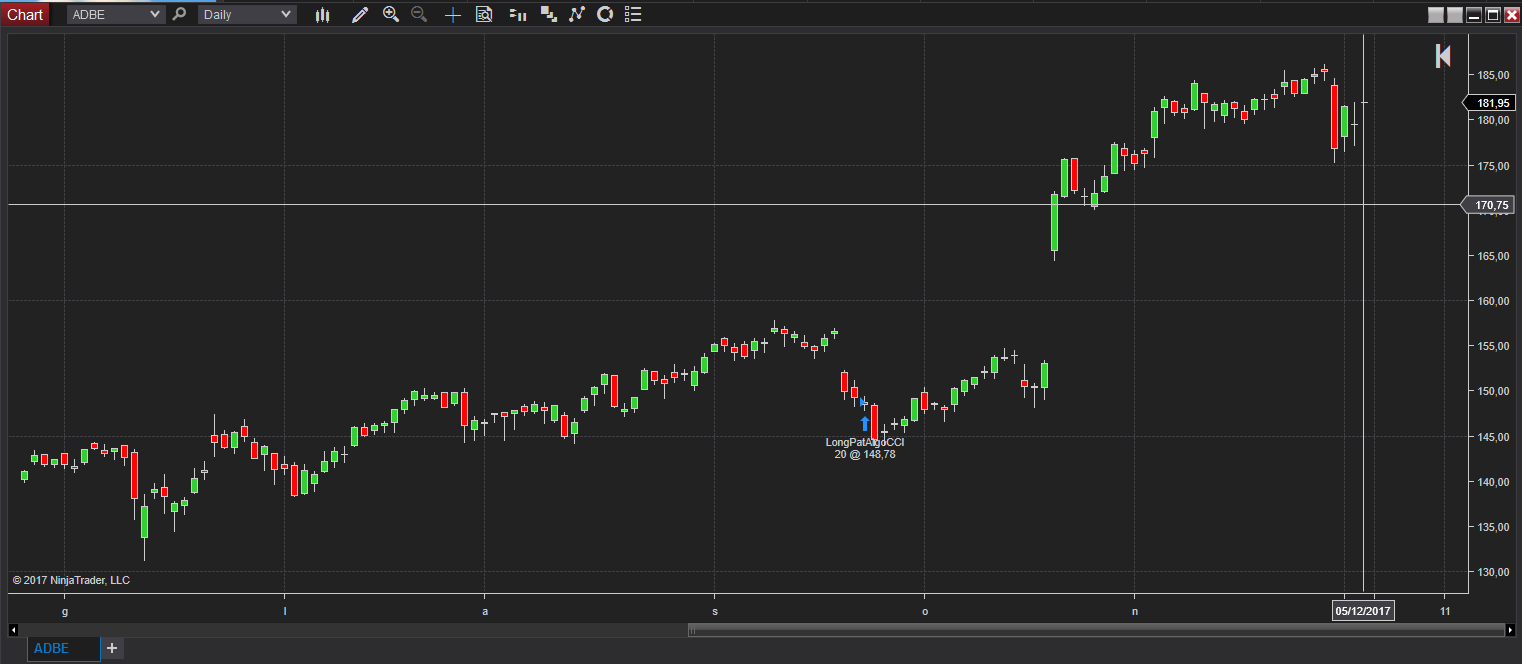Click the second gray window link button

click(1455, 15)
